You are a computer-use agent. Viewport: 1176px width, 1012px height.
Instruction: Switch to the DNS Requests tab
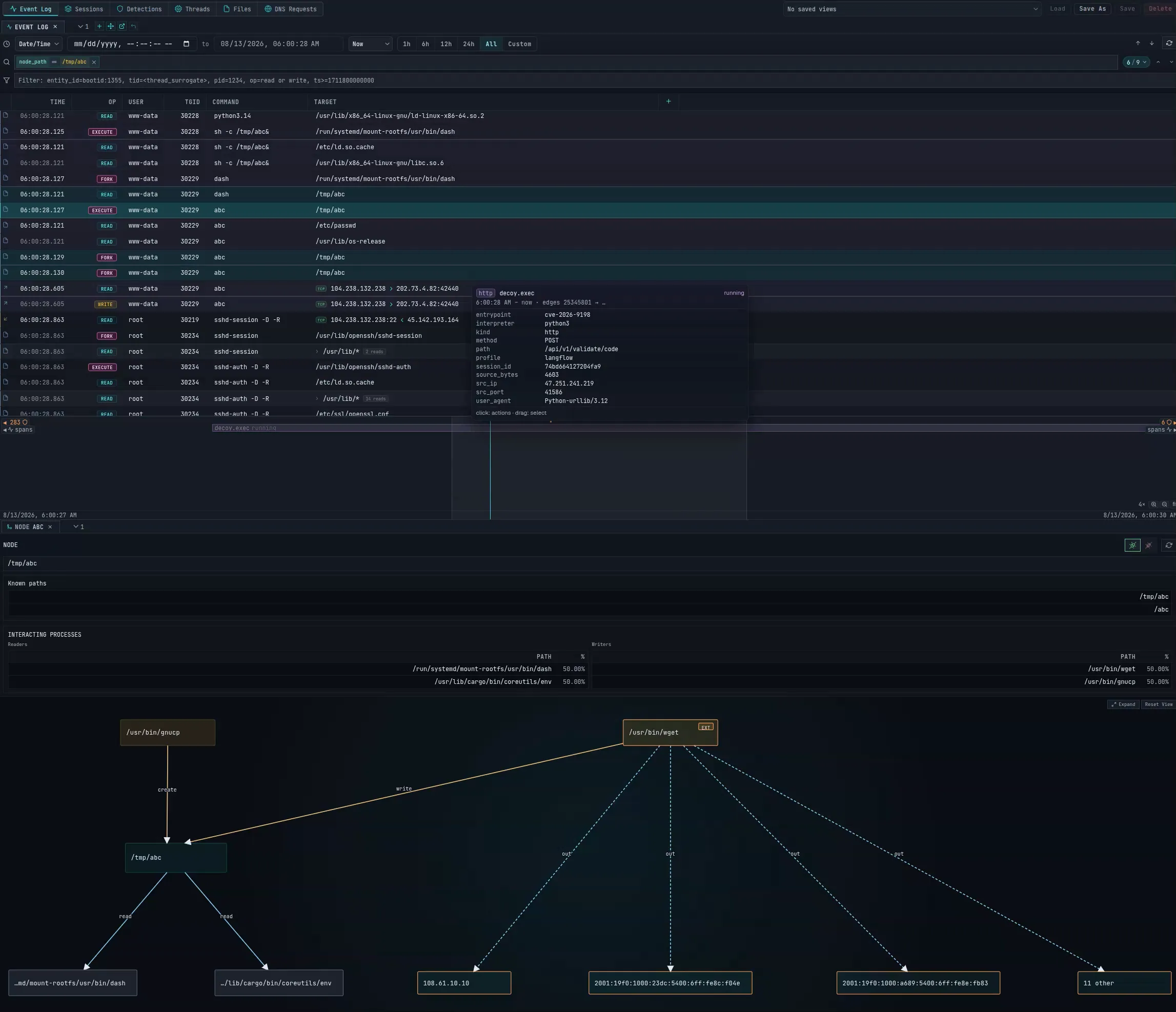tap(291, 9)
